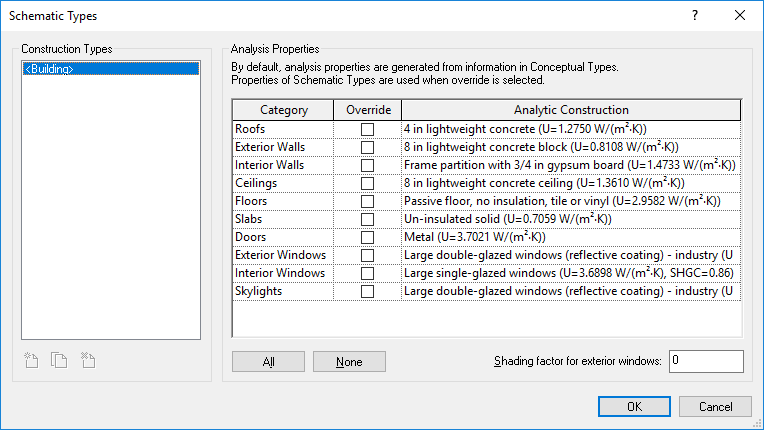
Task: Confirm with the OK button
Action: coord(634,407)
